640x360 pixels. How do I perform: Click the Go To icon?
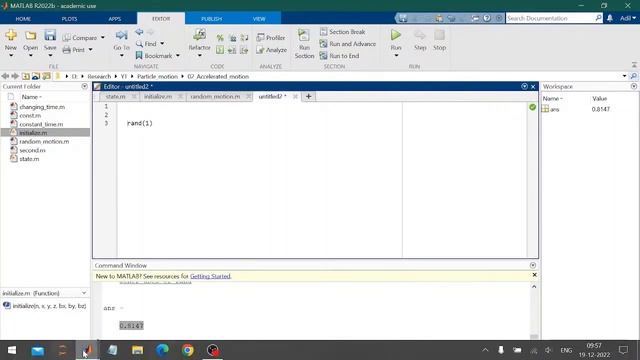[x=121, y=36]
